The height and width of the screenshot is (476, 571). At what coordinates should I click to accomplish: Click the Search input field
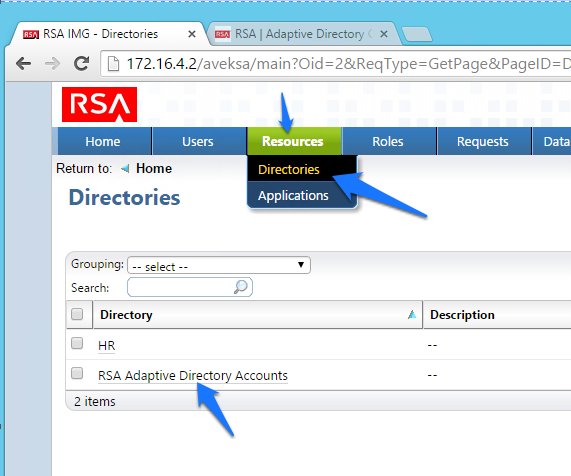point(189,287)
